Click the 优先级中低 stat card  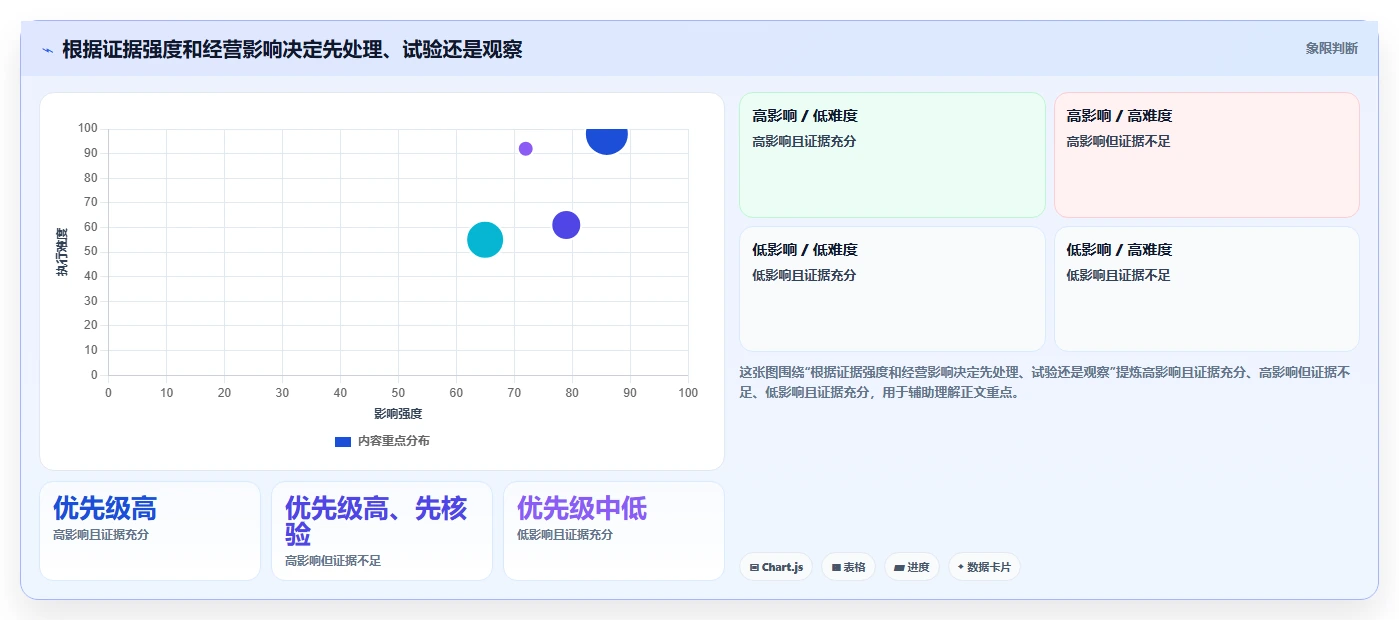pos(614,531)
